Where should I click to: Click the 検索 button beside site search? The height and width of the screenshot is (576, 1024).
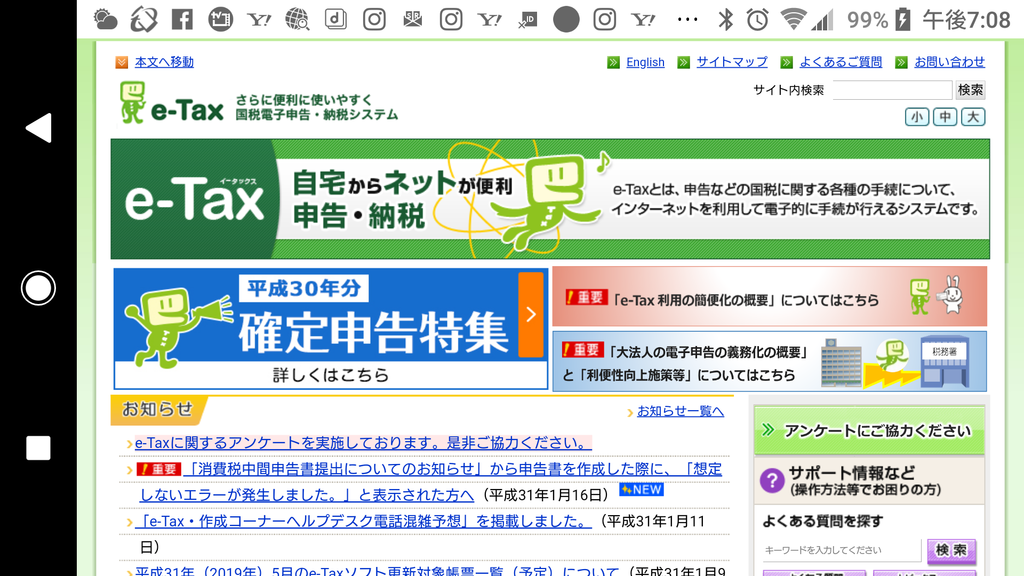970,90
